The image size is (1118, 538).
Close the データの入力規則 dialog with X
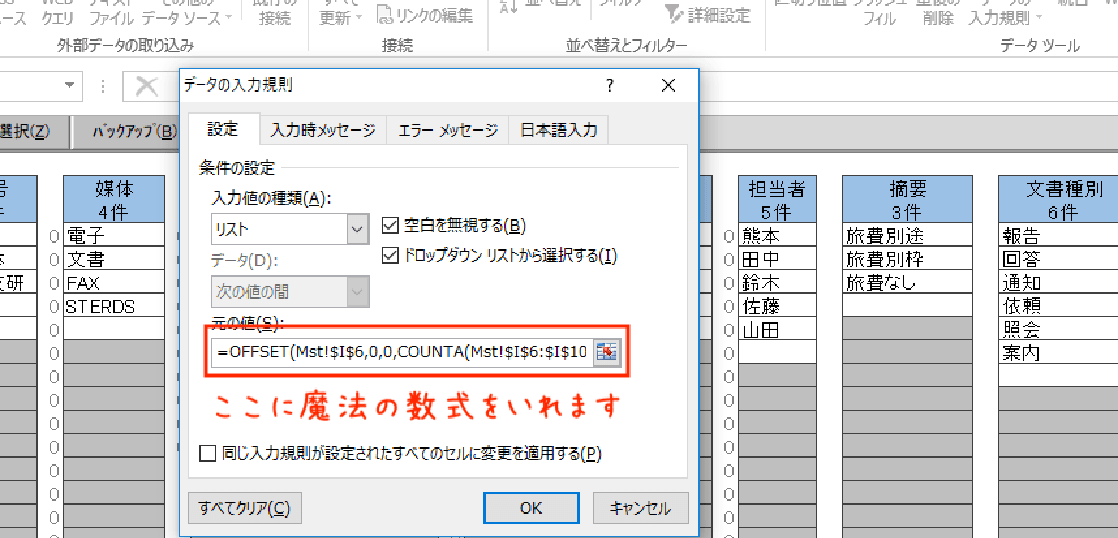point(668,86)
